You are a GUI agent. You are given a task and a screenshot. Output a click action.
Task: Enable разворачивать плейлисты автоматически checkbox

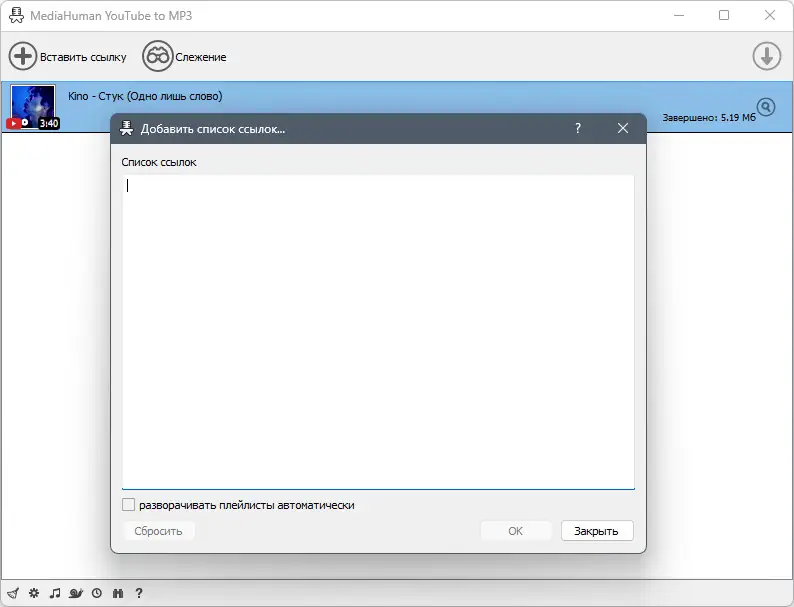click(129, 505)
